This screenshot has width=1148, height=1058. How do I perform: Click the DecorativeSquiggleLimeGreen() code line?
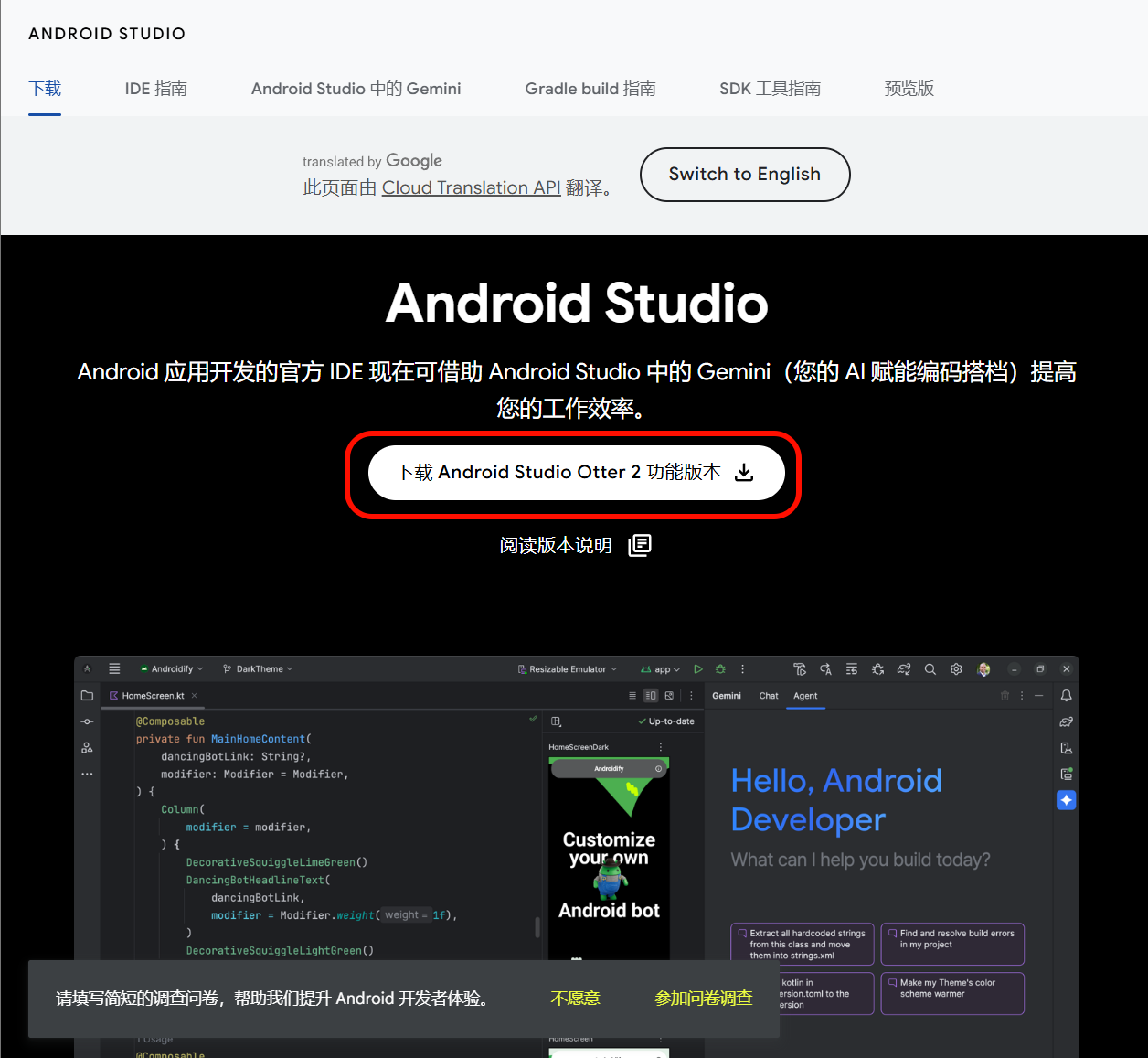[277, 862]
